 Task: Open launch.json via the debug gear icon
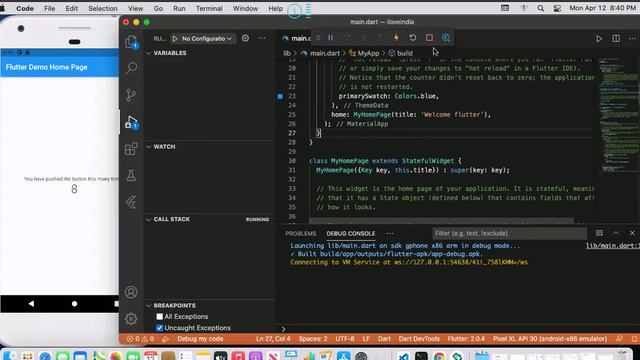(x=245, y=38)
